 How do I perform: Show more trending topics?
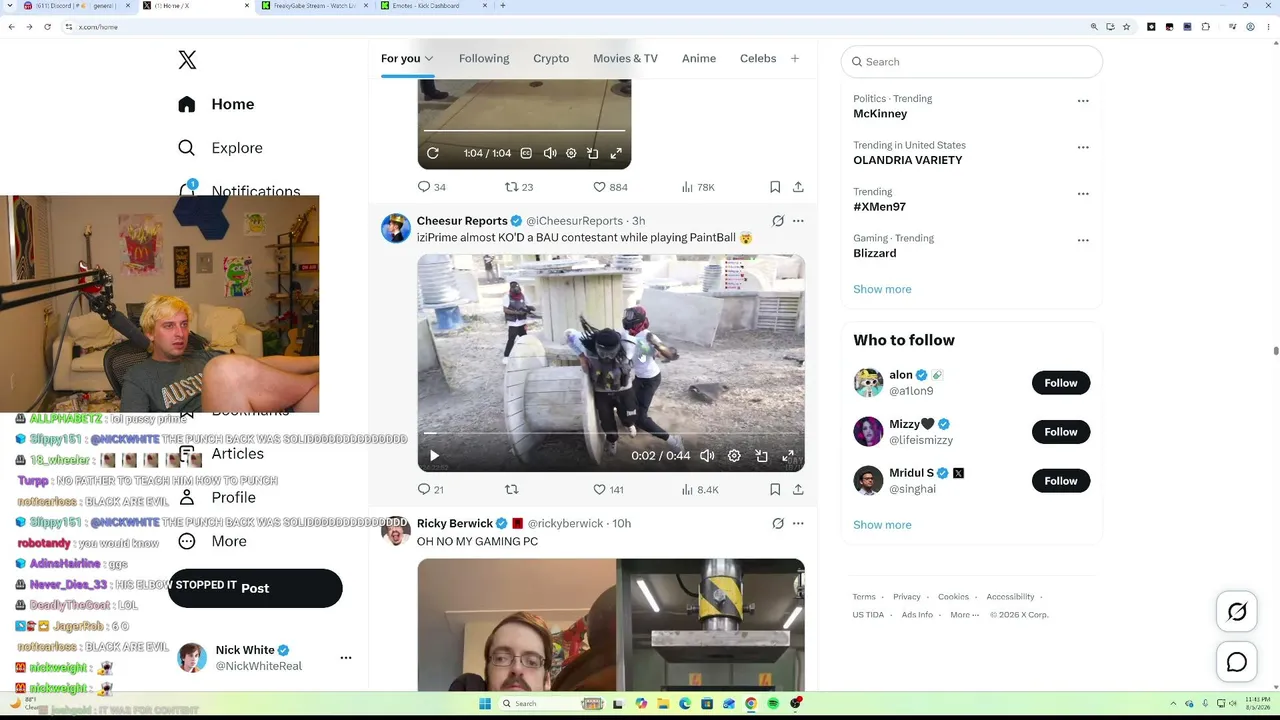[x=882, y=289]
